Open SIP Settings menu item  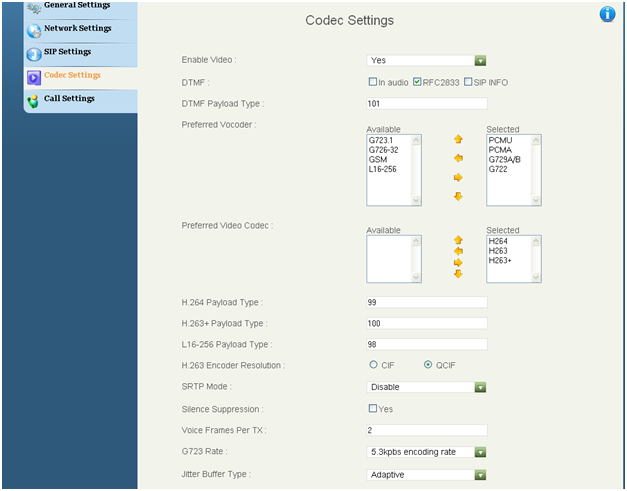click(x=68, y=52)
